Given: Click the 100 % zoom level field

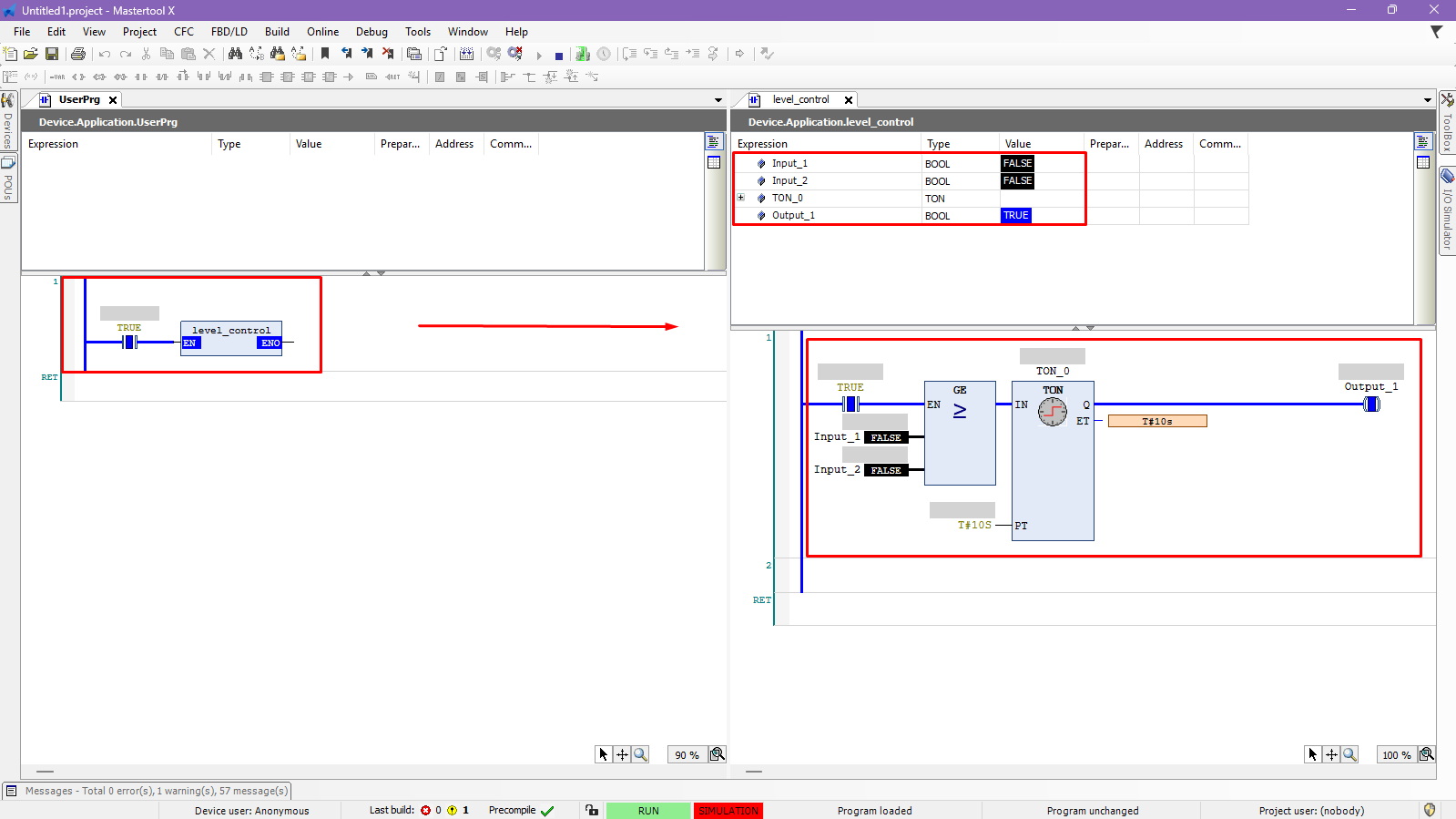Looking at the screenshot, I should (1396, 755).
